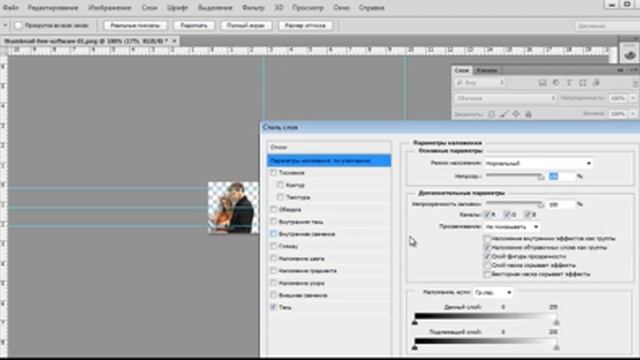
Task: Click the white slider handle under Данный слой
Action: 556,322
